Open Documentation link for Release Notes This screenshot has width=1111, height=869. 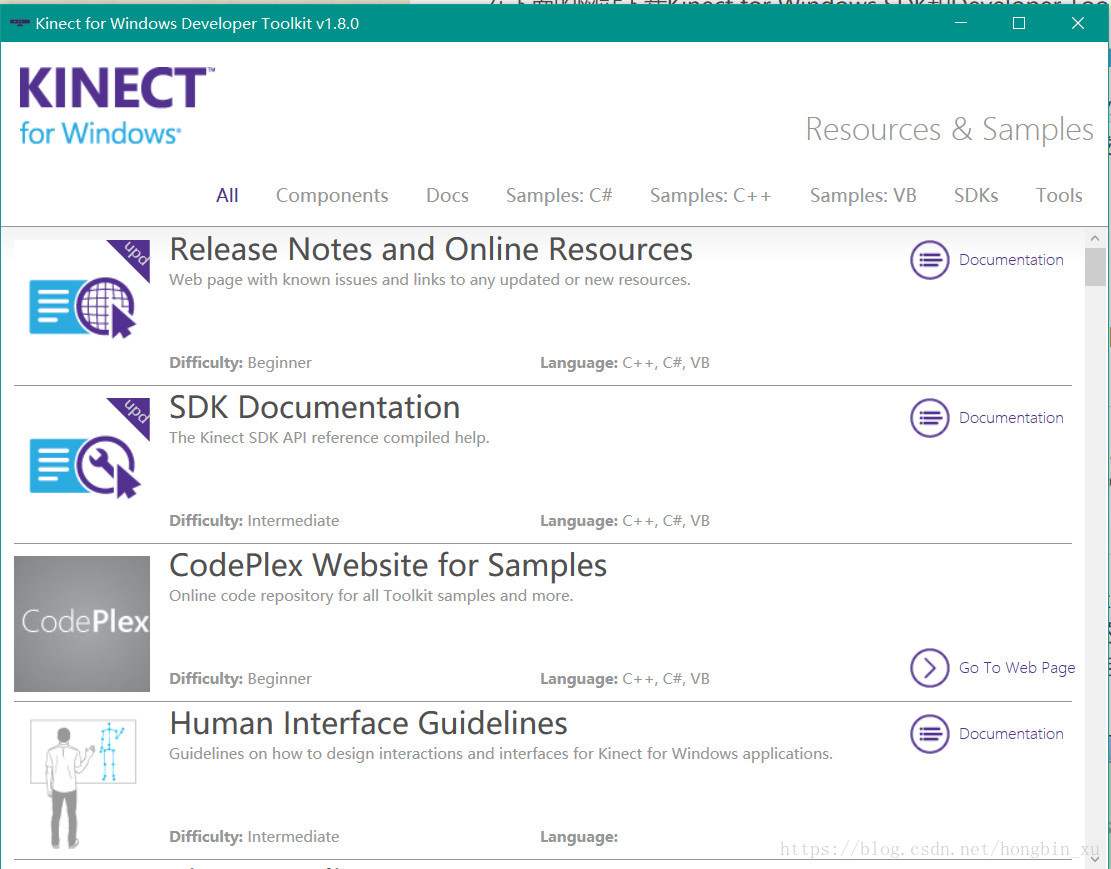click(x=1011, y=260)
